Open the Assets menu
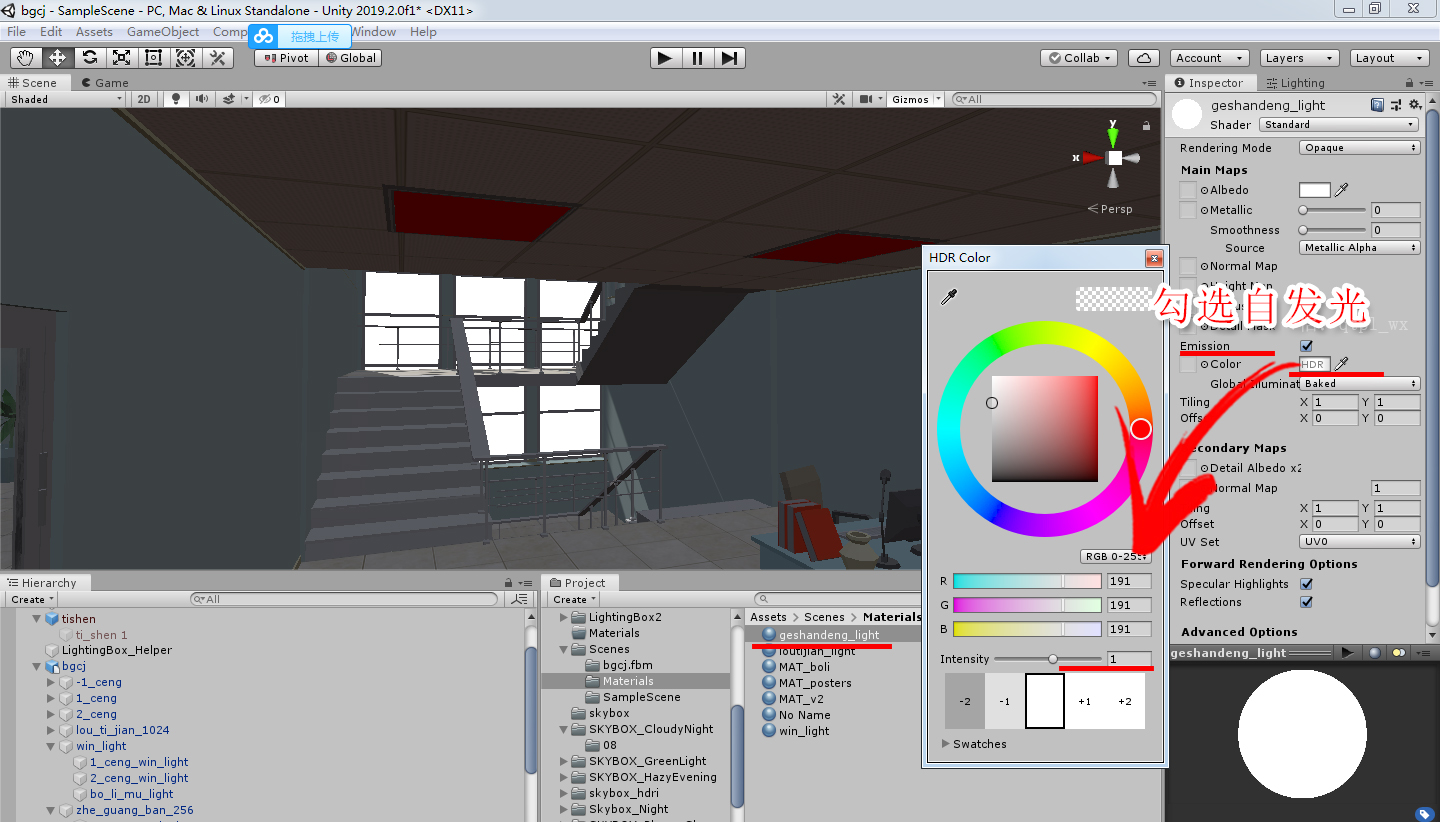 [94, 32]
